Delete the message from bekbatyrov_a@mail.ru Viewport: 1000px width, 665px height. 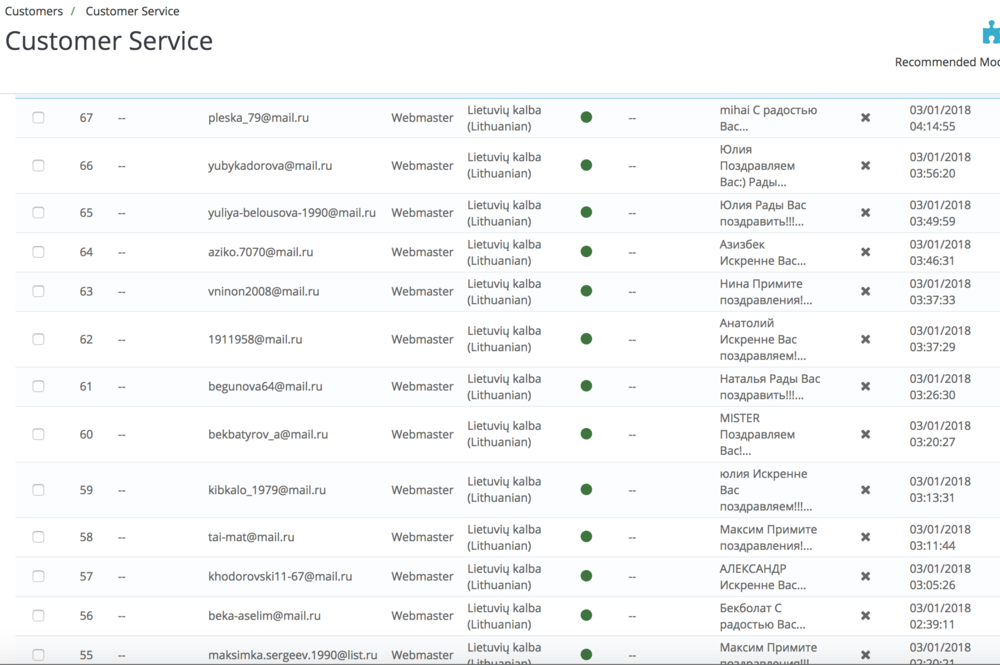click(864, 434)
